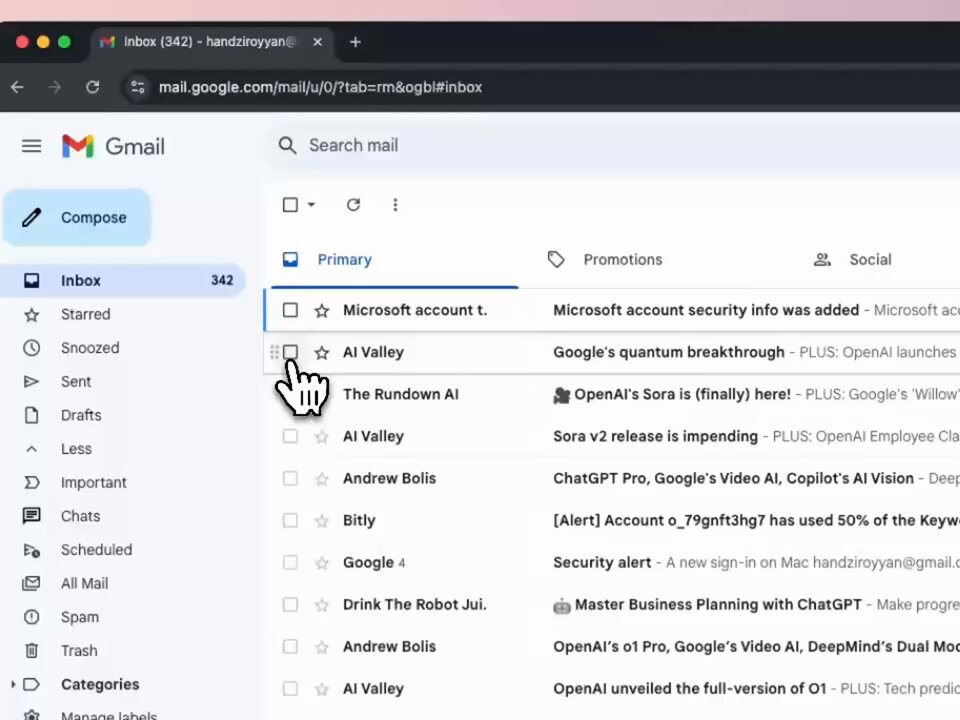Star the Google Security alert email

(321, 563)
